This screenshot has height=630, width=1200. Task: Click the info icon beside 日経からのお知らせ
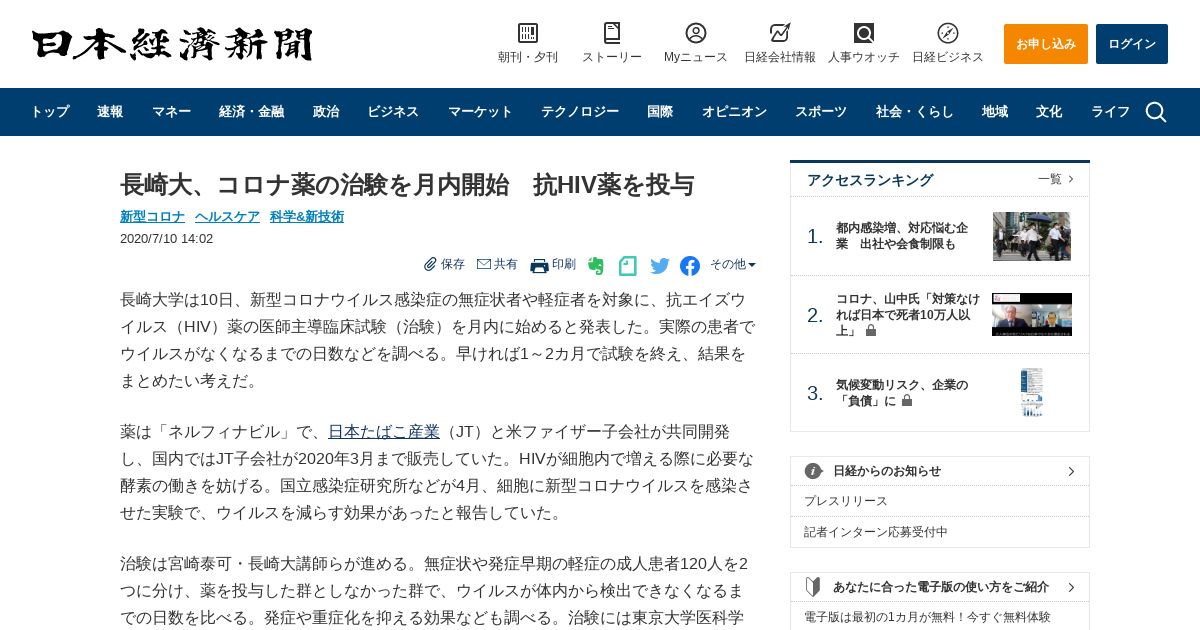click(x=814, y=471)
